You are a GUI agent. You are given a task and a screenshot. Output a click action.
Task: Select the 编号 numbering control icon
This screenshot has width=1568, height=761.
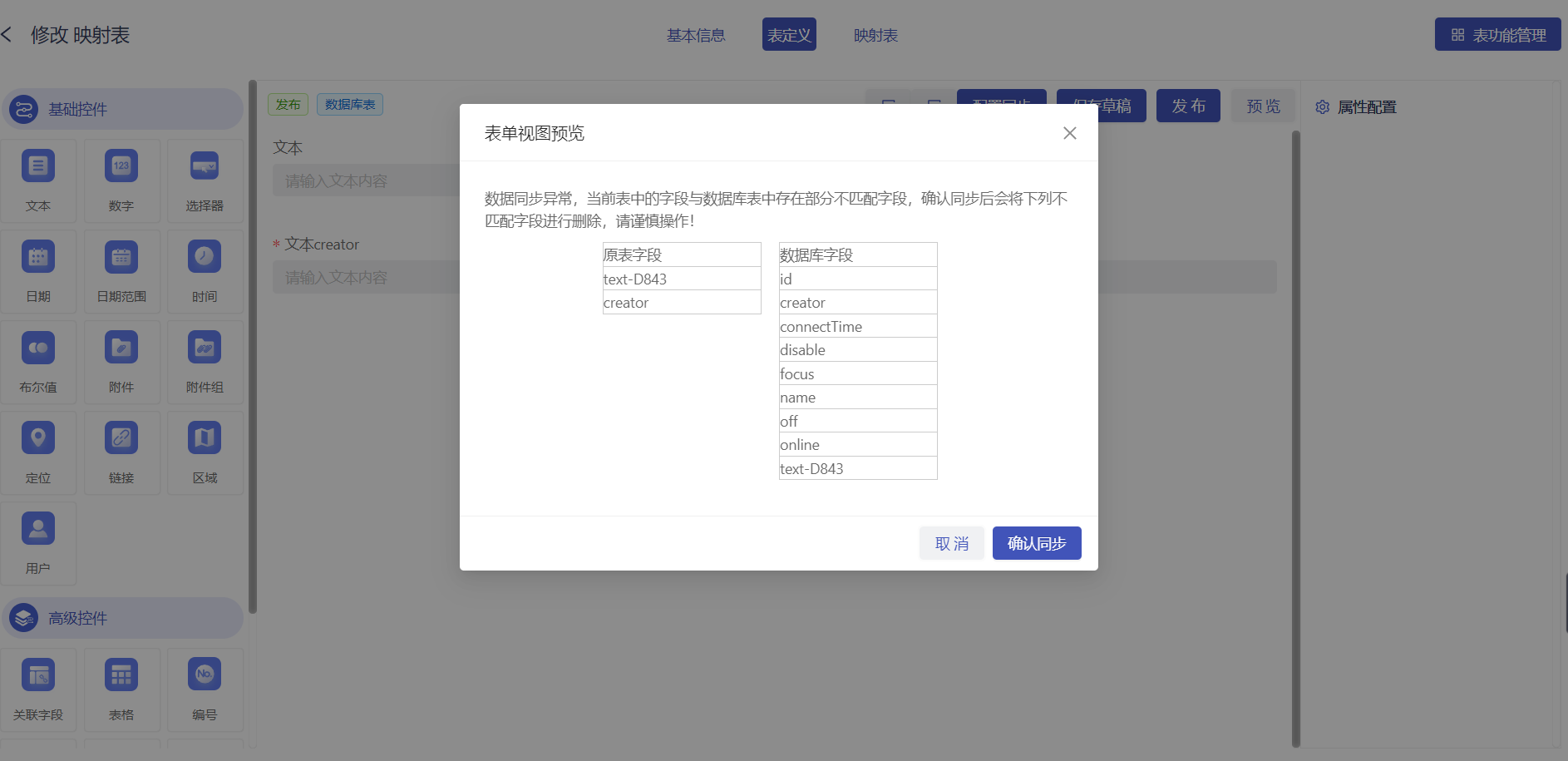pyautogui.click(x=205, y=675)
